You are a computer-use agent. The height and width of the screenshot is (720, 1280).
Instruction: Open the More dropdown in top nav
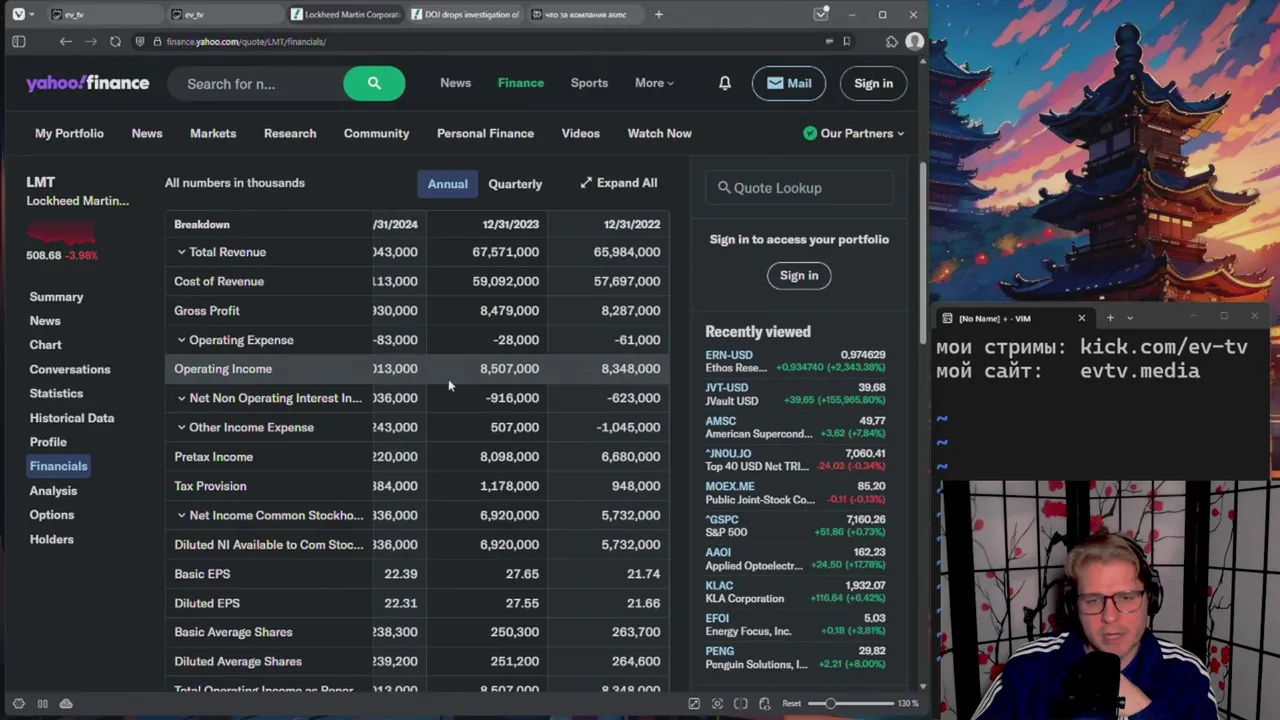pos(654,83)
